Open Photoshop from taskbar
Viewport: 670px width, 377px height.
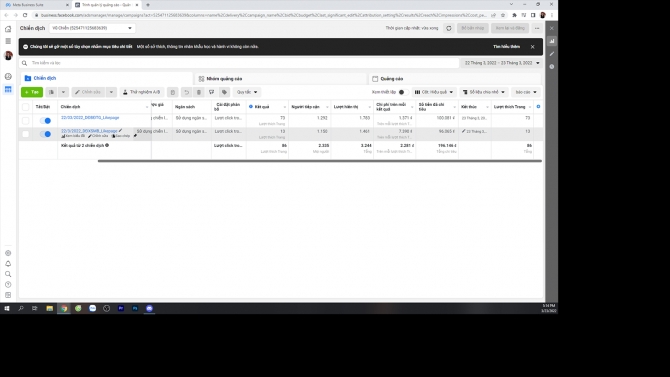click(135, 308)
